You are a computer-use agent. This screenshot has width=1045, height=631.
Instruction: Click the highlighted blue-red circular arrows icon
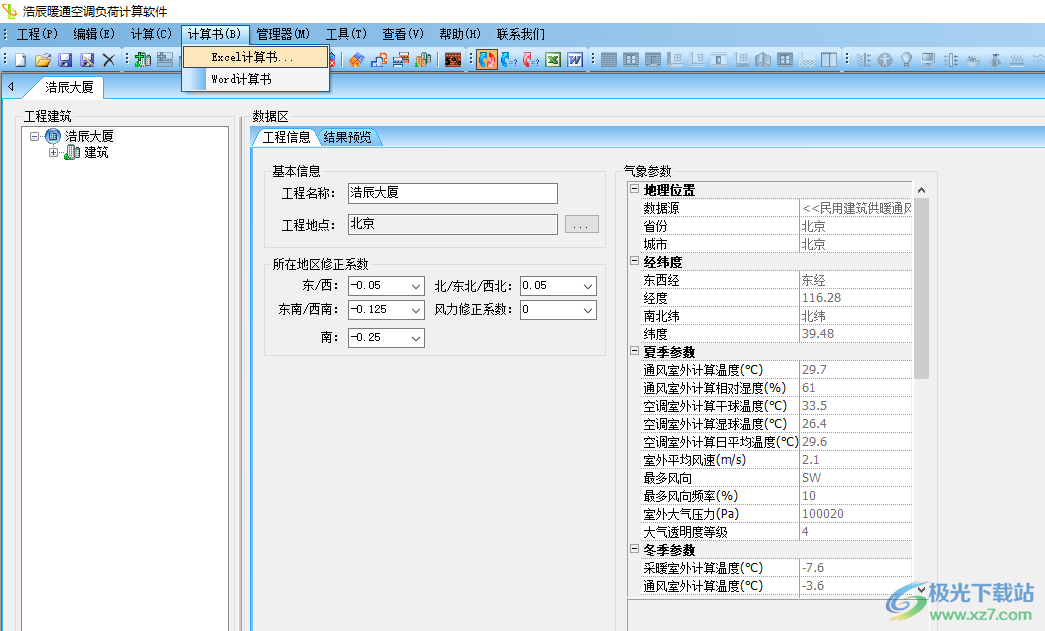tap(487, 60)
